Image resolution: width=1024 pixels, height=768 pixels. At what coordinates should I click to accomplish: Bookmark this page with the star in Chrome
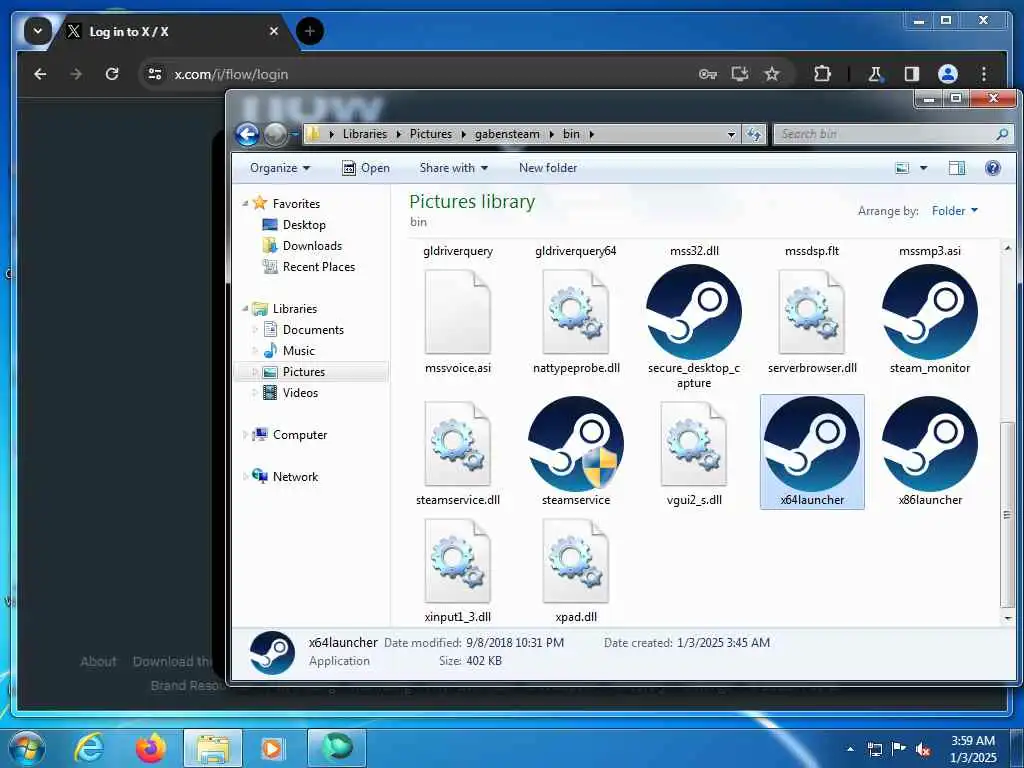771,74
